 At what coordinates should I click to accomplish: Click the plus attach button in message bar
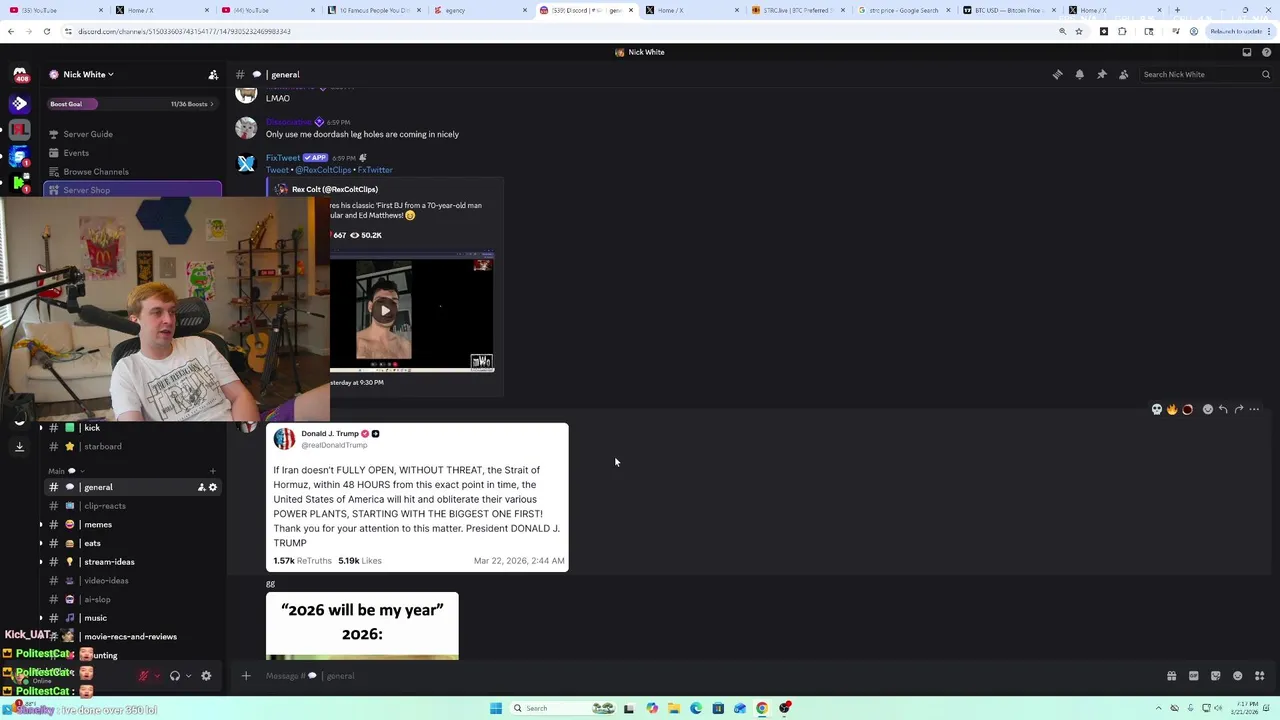click(246, 676)
